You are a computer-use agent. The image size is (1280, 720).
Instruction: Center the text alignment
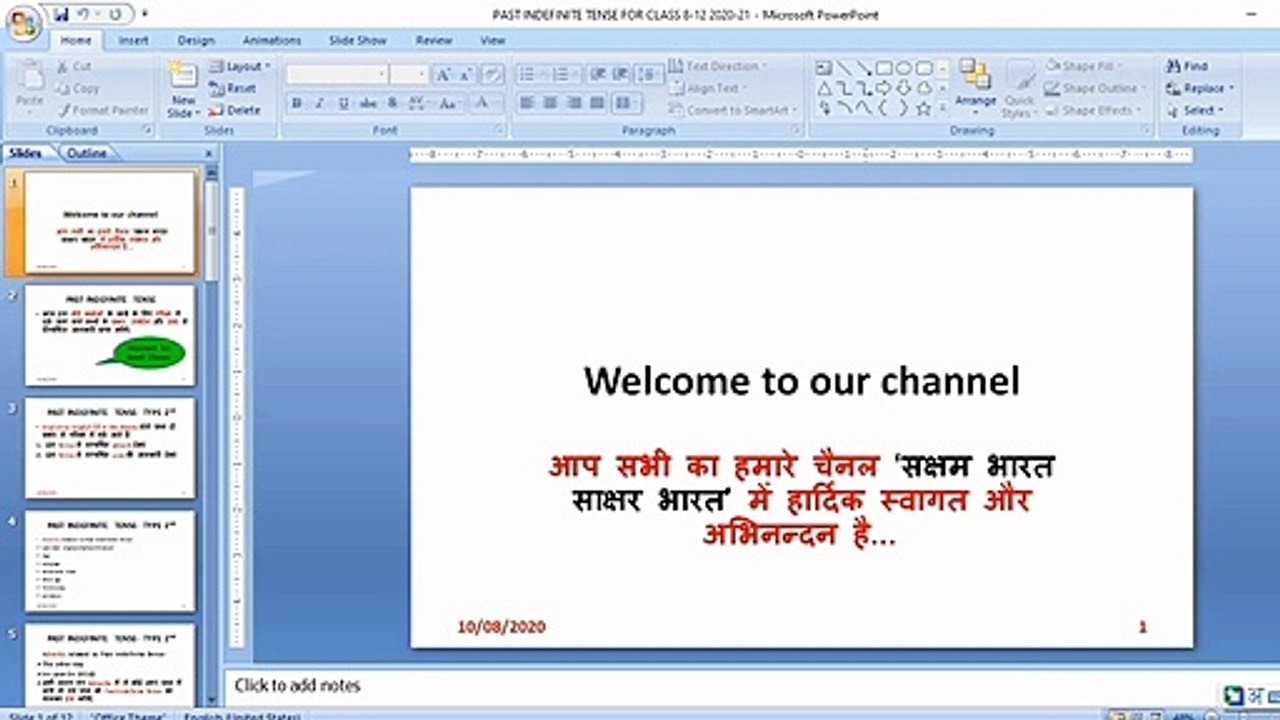(550, 103)
